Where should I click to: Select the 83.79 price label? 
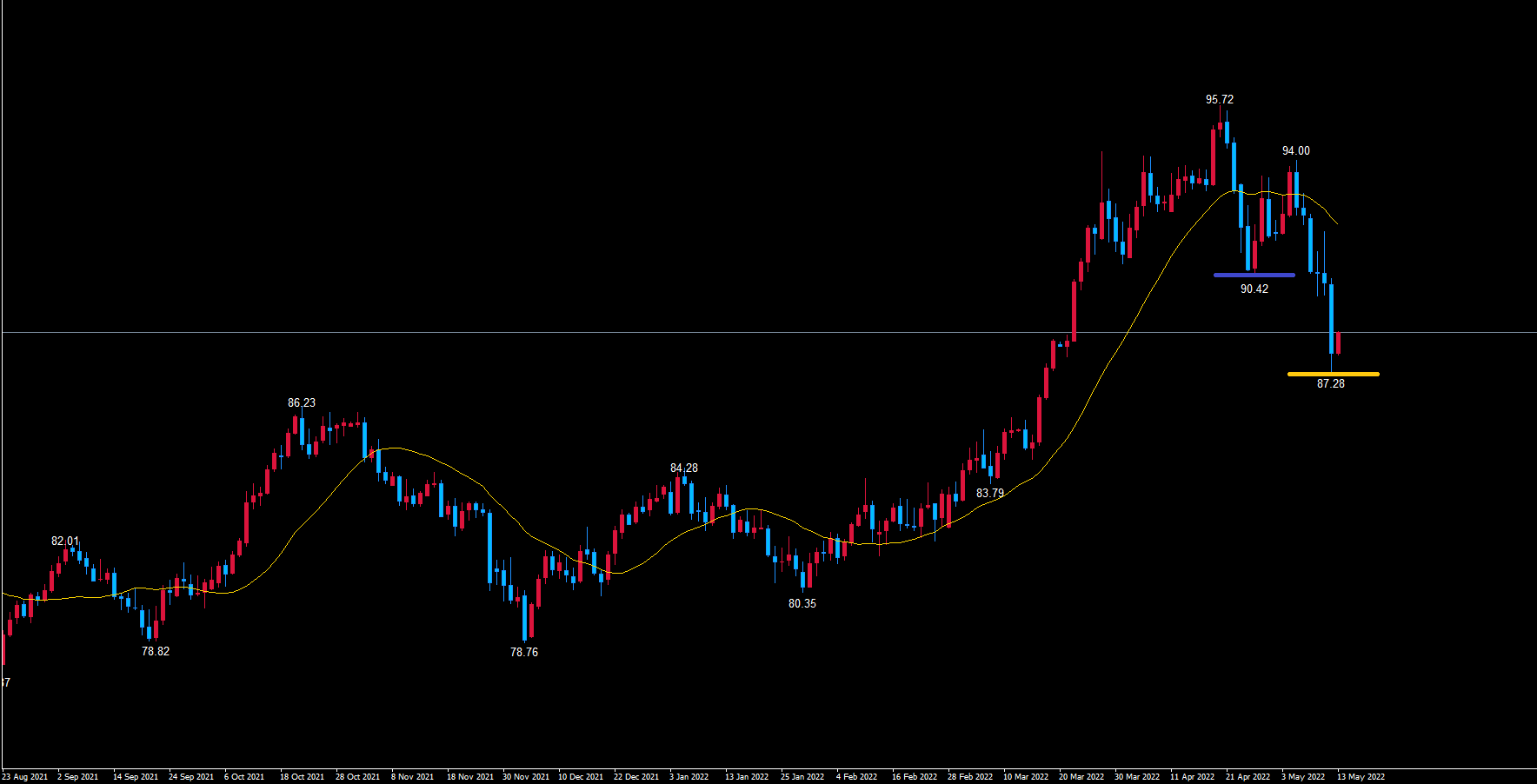pyautogui.click(x=989, y=493)
